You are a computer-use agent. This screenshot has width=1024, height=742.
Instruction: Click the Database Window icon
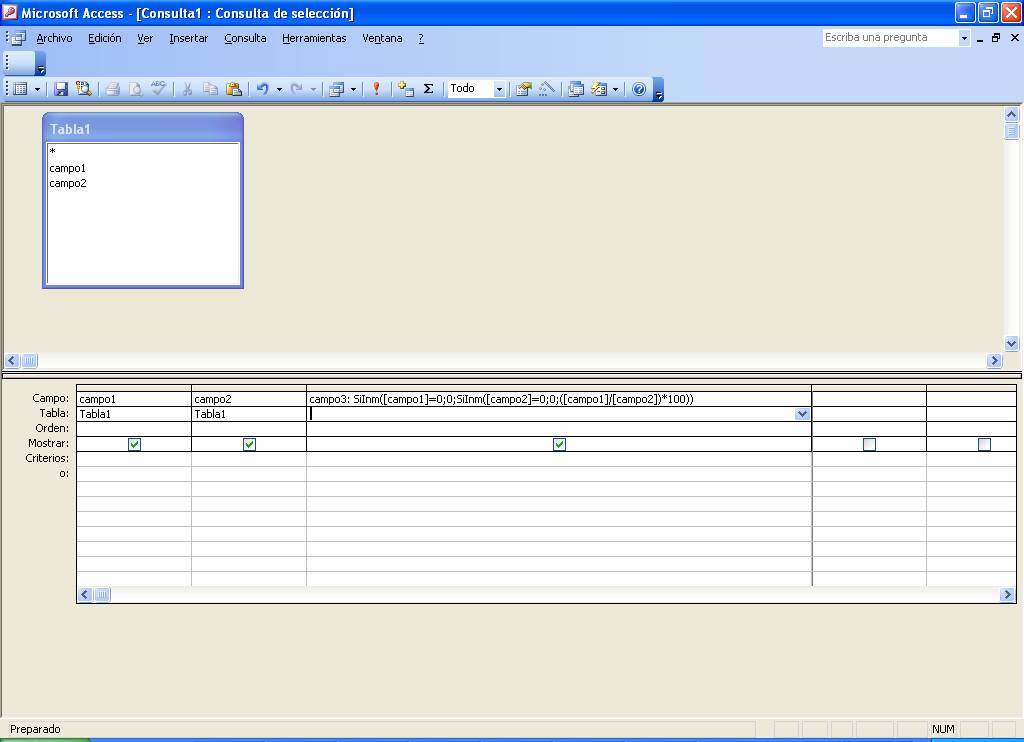(576, 89)
